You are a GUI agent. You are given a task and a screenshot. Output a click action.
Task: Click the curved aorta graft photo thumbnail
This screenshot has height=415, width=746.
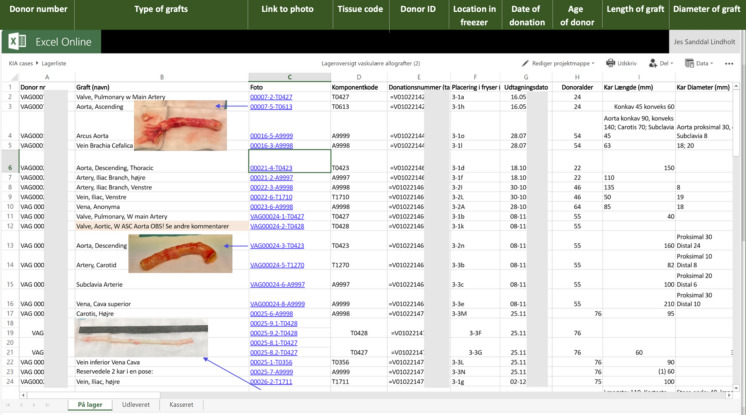(x=181, y=252)
